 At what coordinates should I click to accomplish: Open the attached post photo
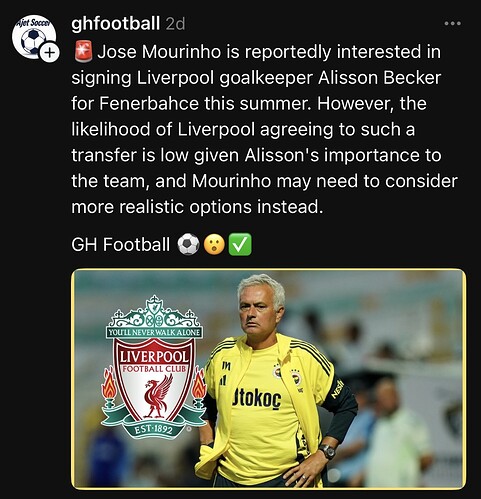[269, 379]
